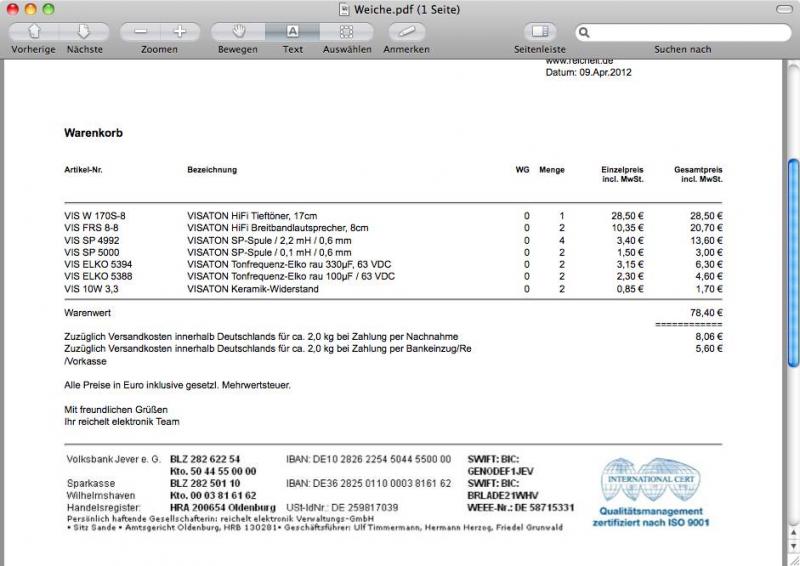Screen dimensions: 800x566
Task: Click VISATON HiFi Breitbandlautsprecher, 8cm description
Action: [278, 228]
